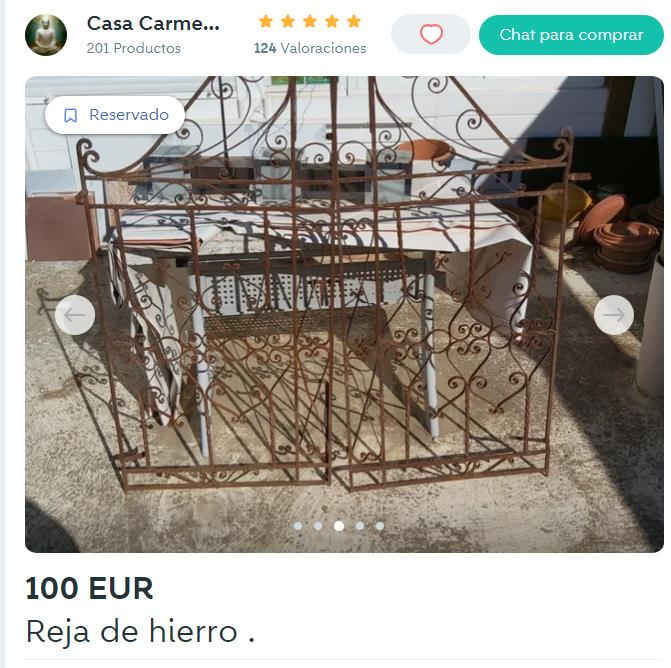
Task: Click the first star rating icon
Action: (266, 21)
